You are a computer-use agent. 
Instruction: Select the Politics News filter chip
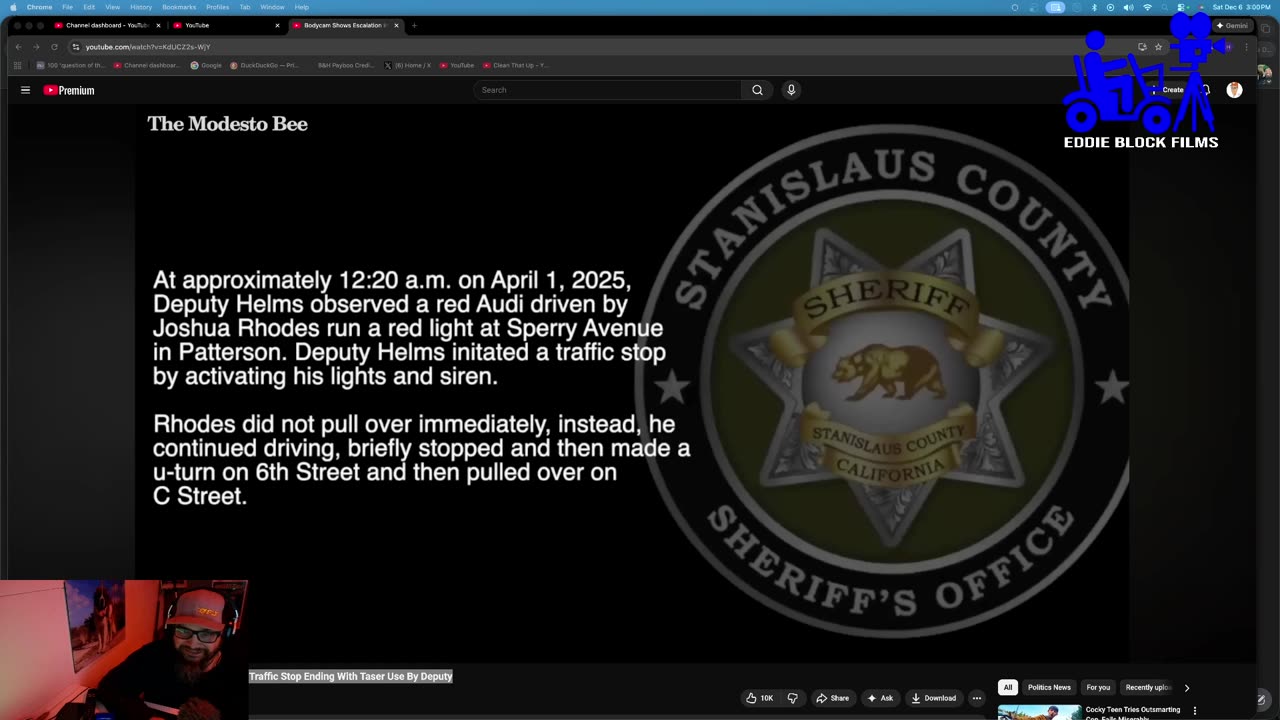(x=1049, y=687)
